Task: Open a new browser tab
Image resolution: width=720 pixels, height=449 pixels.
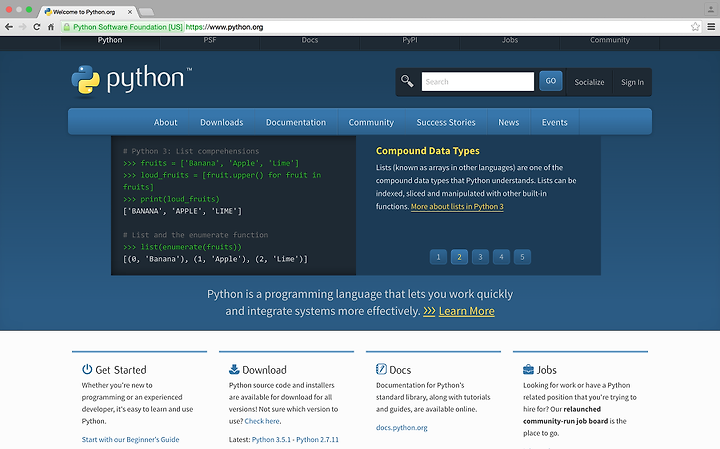Action: click(146, 12)
